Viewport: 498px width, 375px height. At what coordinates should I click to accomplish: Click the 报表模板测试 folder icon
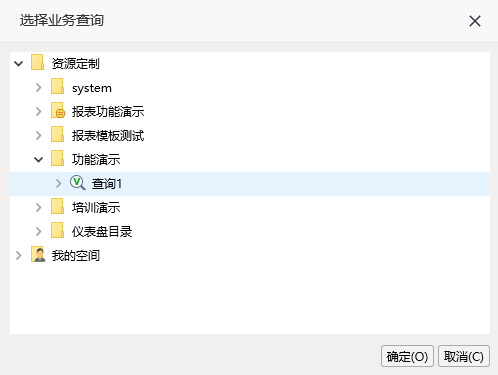(x=57, y=135)
